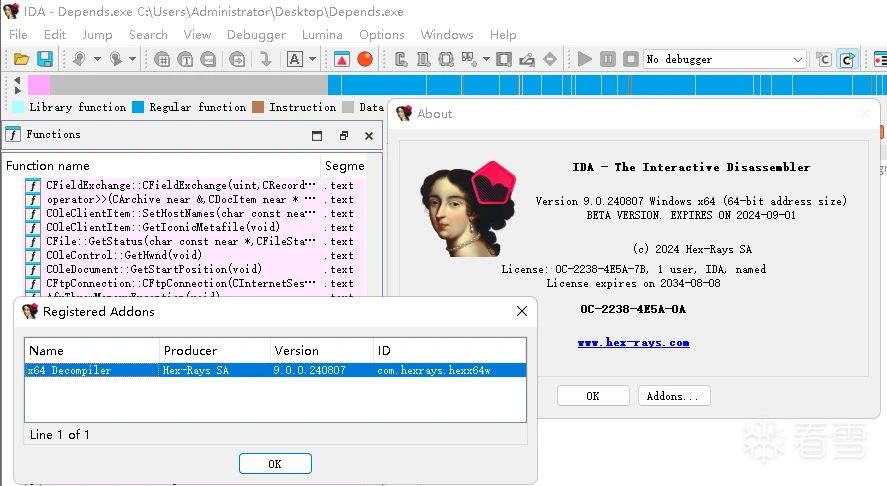The height and width of the screenshot is (486, 887).
Task: Click the Addons... button
Action: [674, 396]
